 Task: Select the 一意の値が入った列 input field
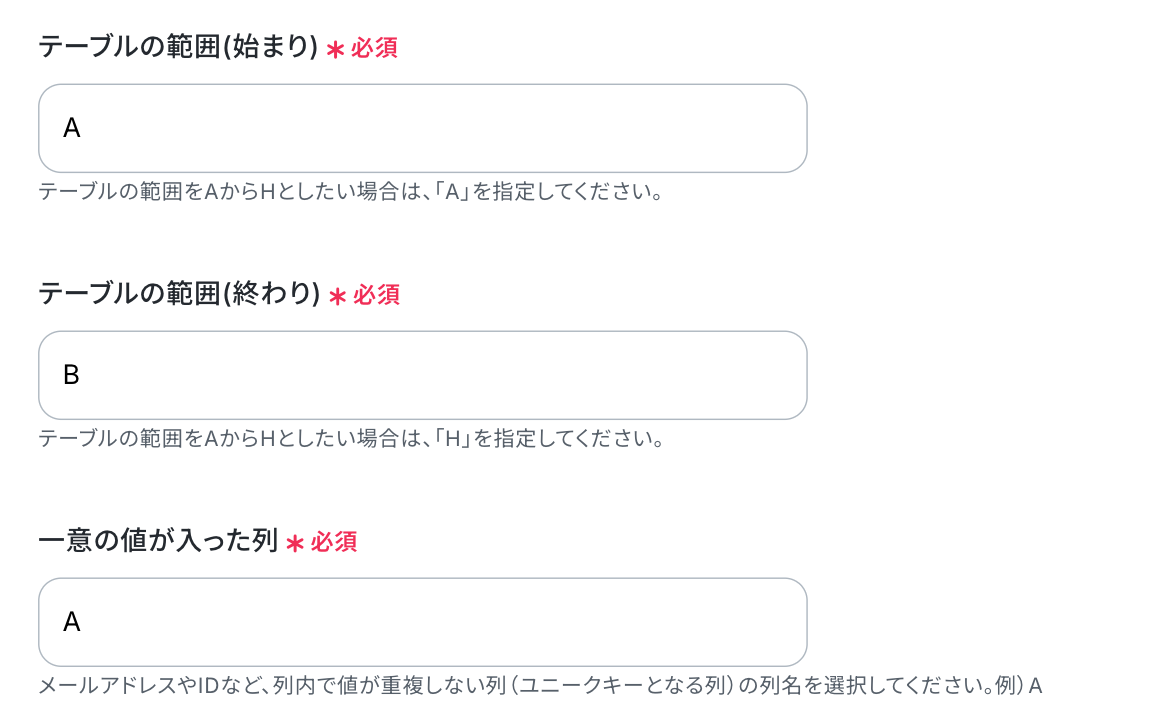coord(422,622)
